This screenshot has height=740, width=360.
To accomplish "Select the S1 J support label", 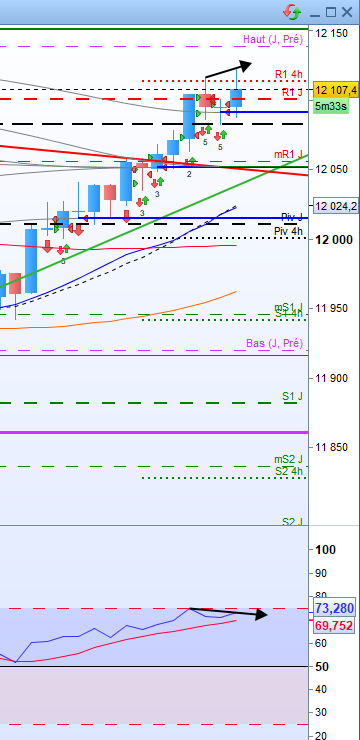I will 293,396.
